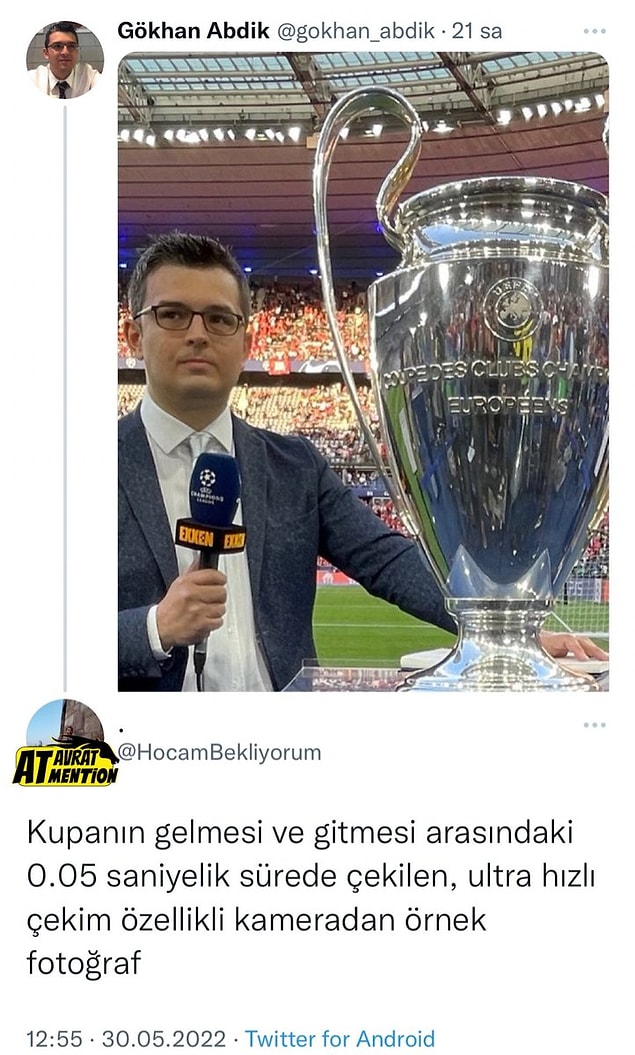Open the tweet's stadium photo
Image resolution: width=635 pixels, height=1055 pixels.
tap(363, 371)
